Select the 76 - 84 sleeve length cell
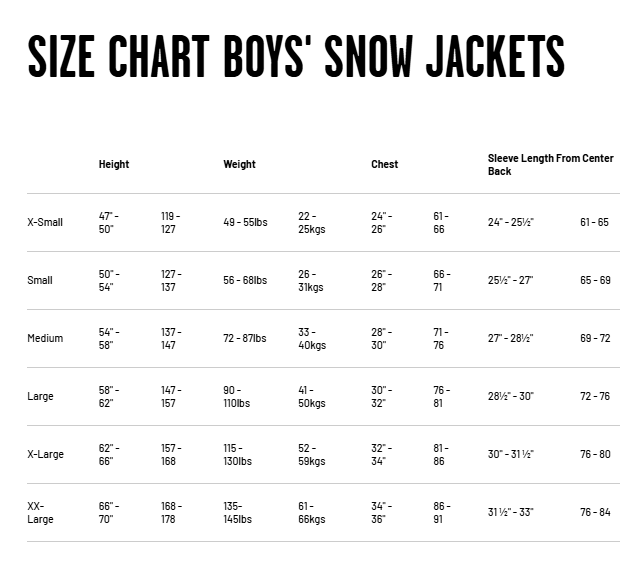This screenshot has width=641, height=570. pos(595,513)
